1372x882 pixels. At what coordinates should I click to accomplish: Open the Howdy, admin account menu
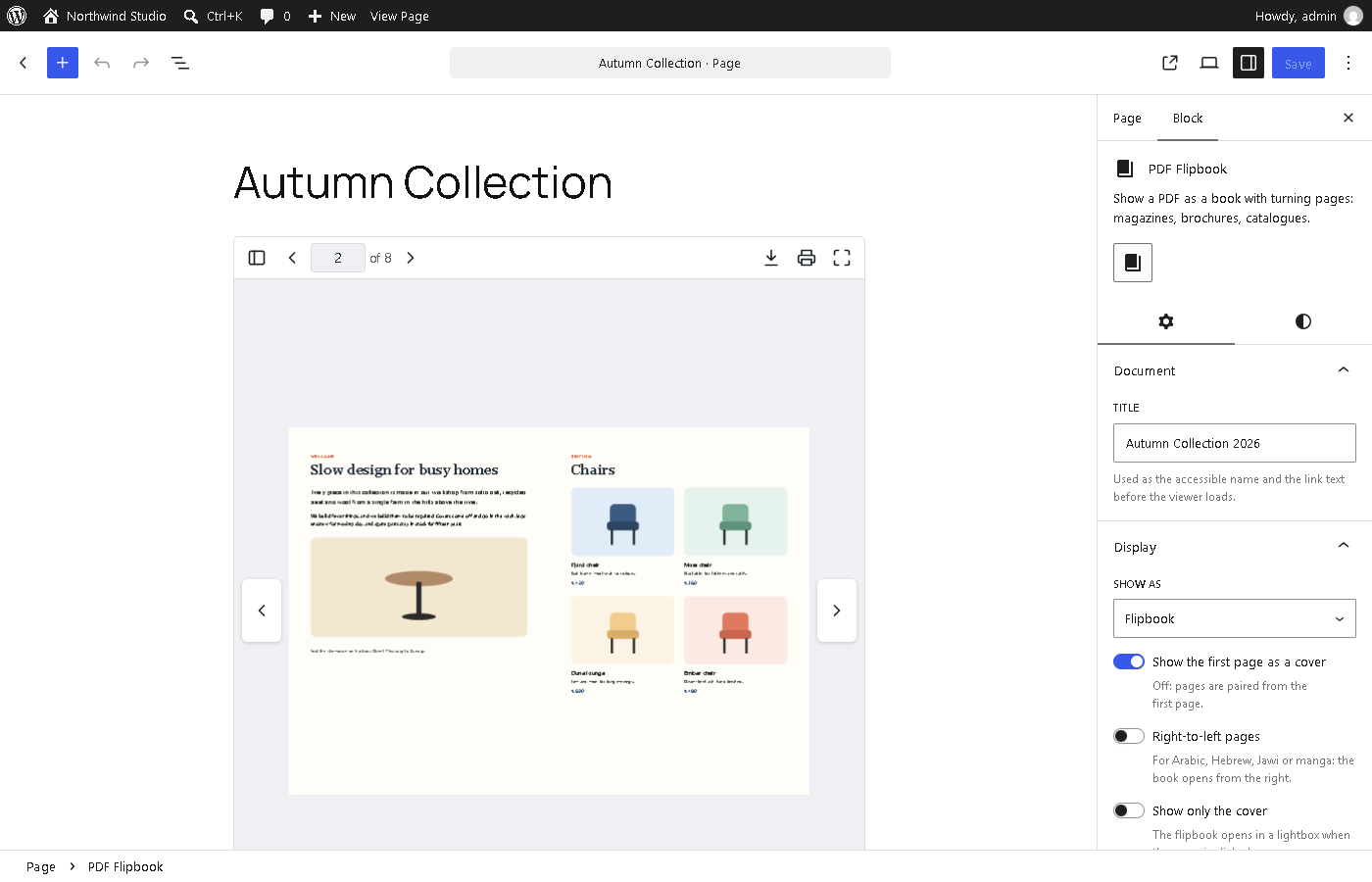(1308, 16)
